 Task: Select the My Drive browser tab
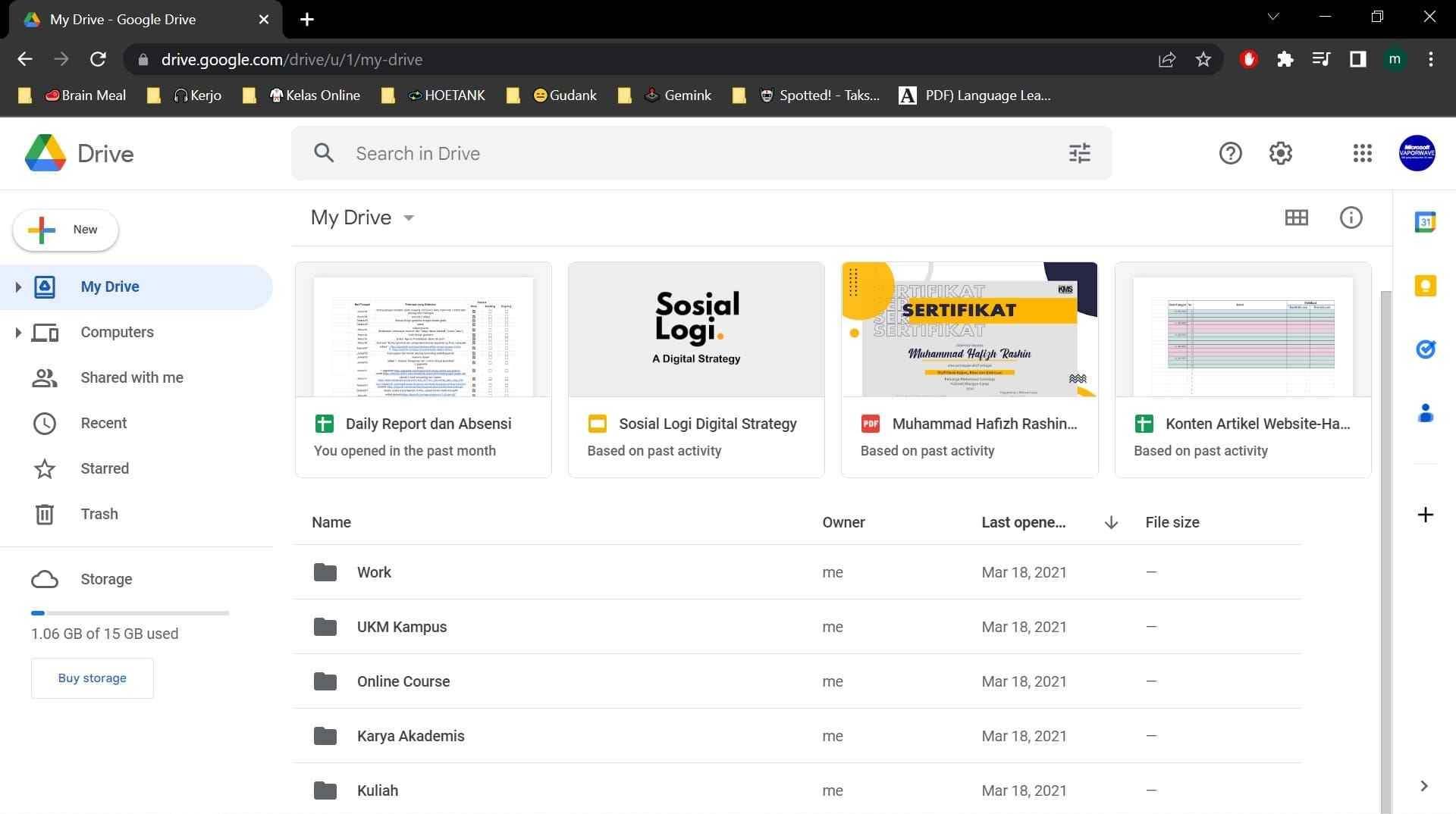coord(121,19)
